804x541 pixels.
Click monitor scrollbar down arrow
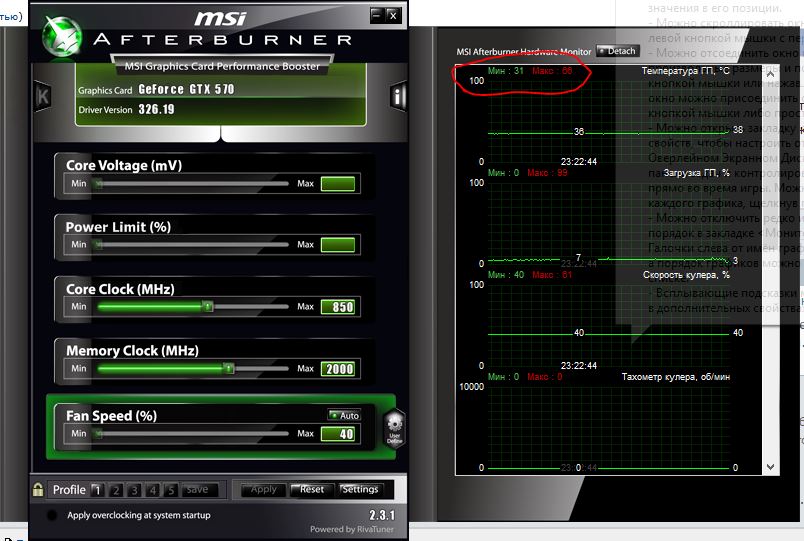coord(770,467)
